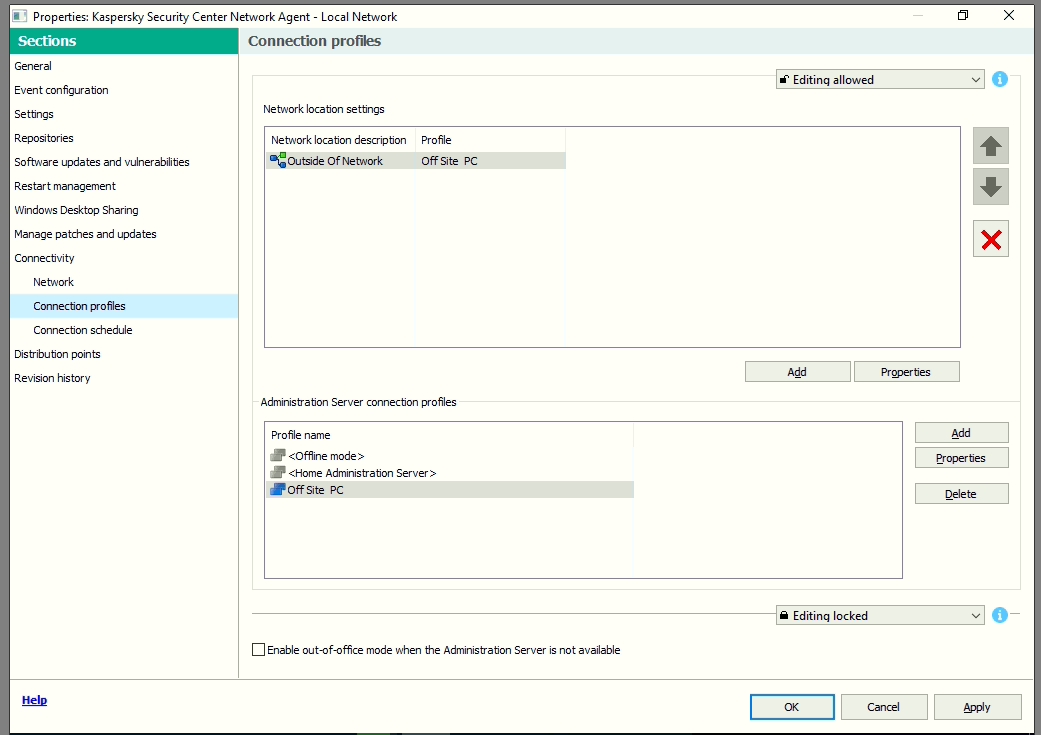This screenshot has width=1041, height=735.
Task: Move the network location up with the arrow
Action: [x=991, y=145]
